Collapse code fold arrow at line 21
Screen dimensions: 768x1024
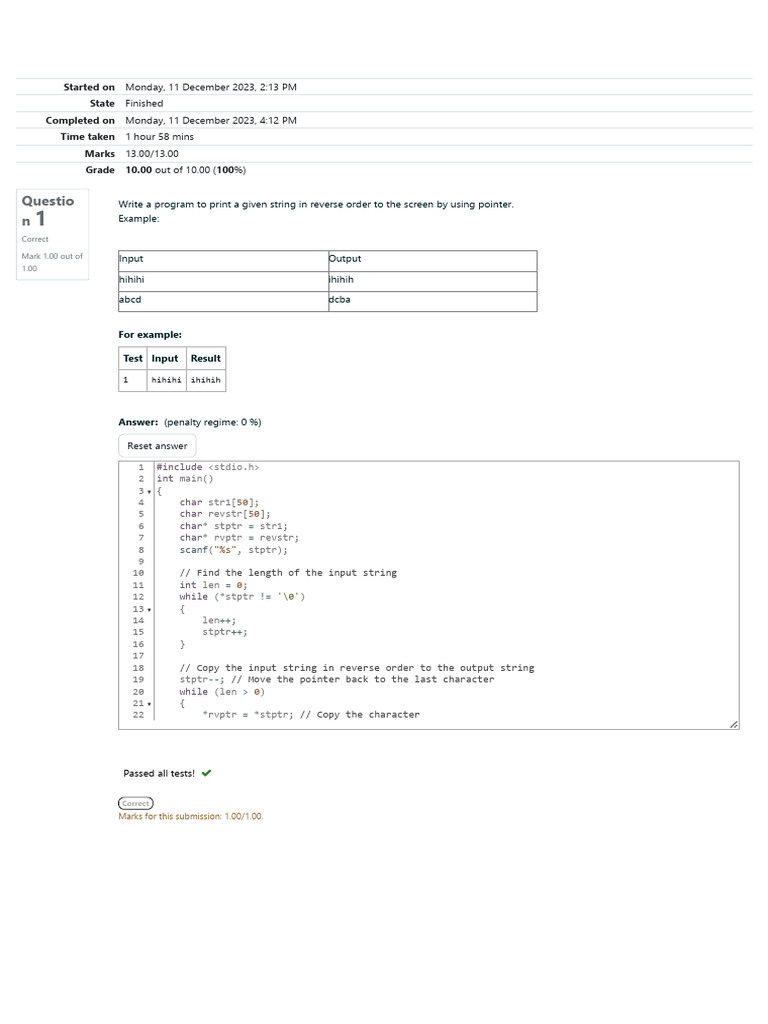[149, 703]
